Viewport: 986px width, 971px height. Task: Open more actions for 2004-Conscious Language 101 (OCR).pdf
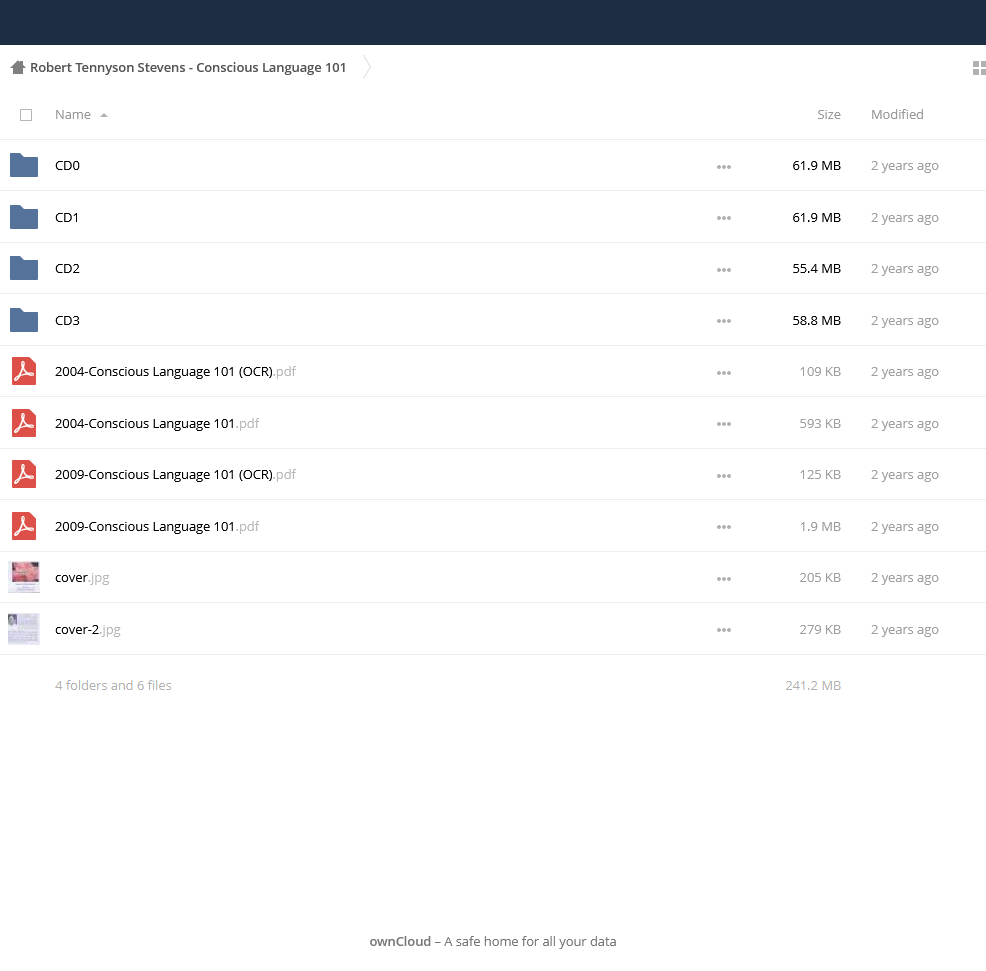point(724,373)
